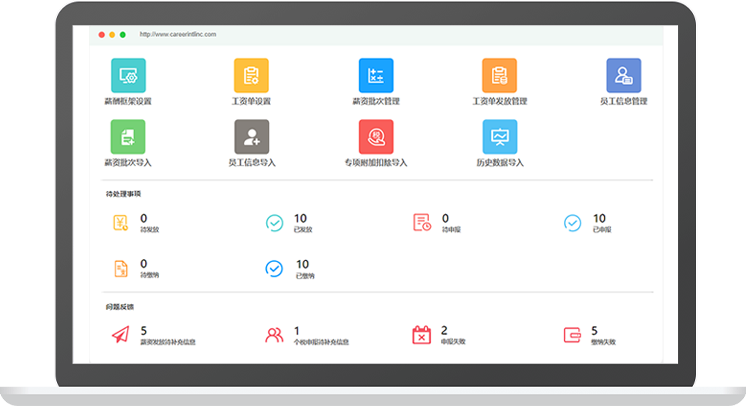Click the green 薪资批次导入 import icon
Screen dimensions: 746x406
pos(128,137)
